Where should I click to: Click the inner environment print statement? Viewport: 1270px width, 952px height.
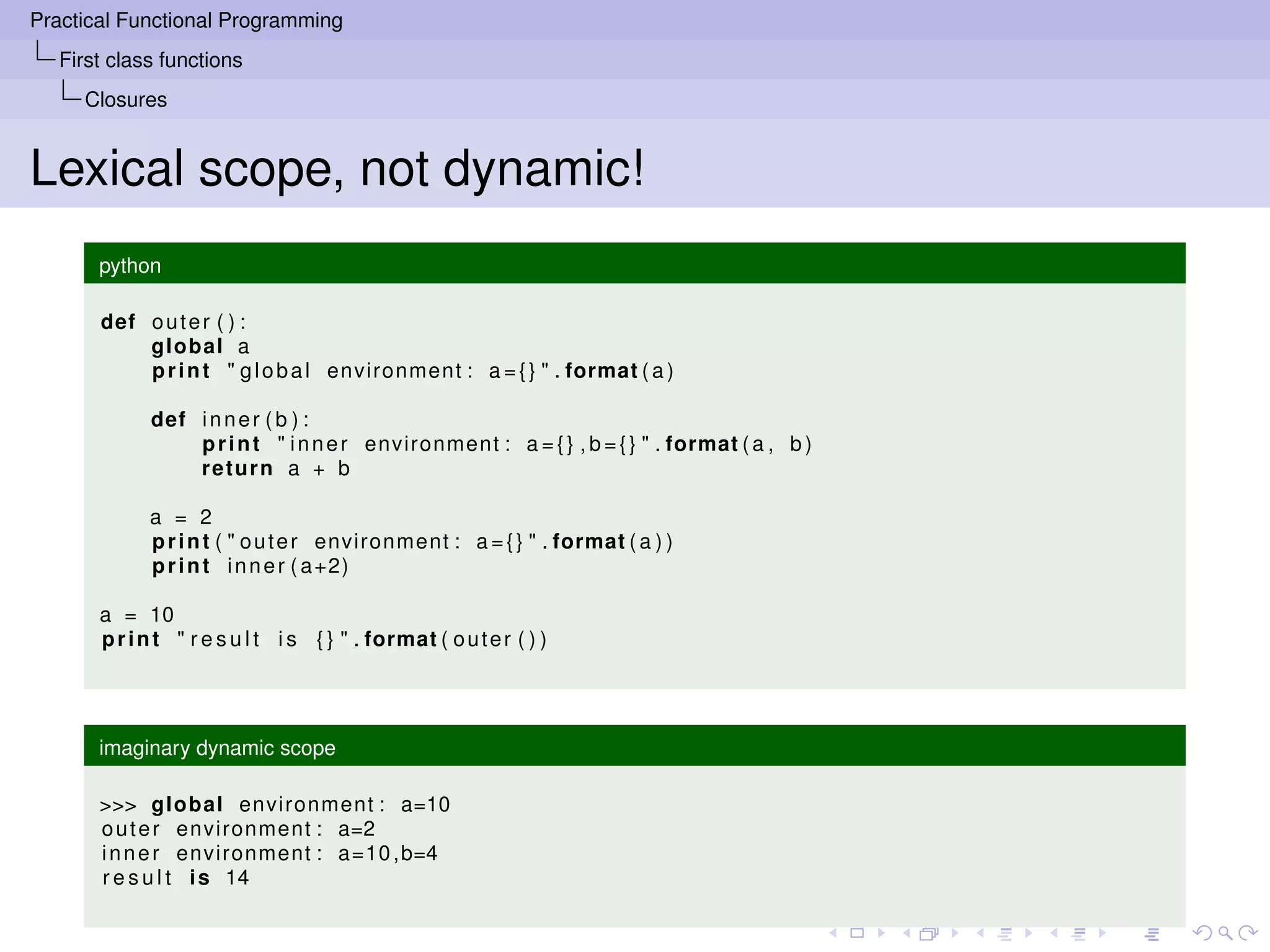[507, 444]
